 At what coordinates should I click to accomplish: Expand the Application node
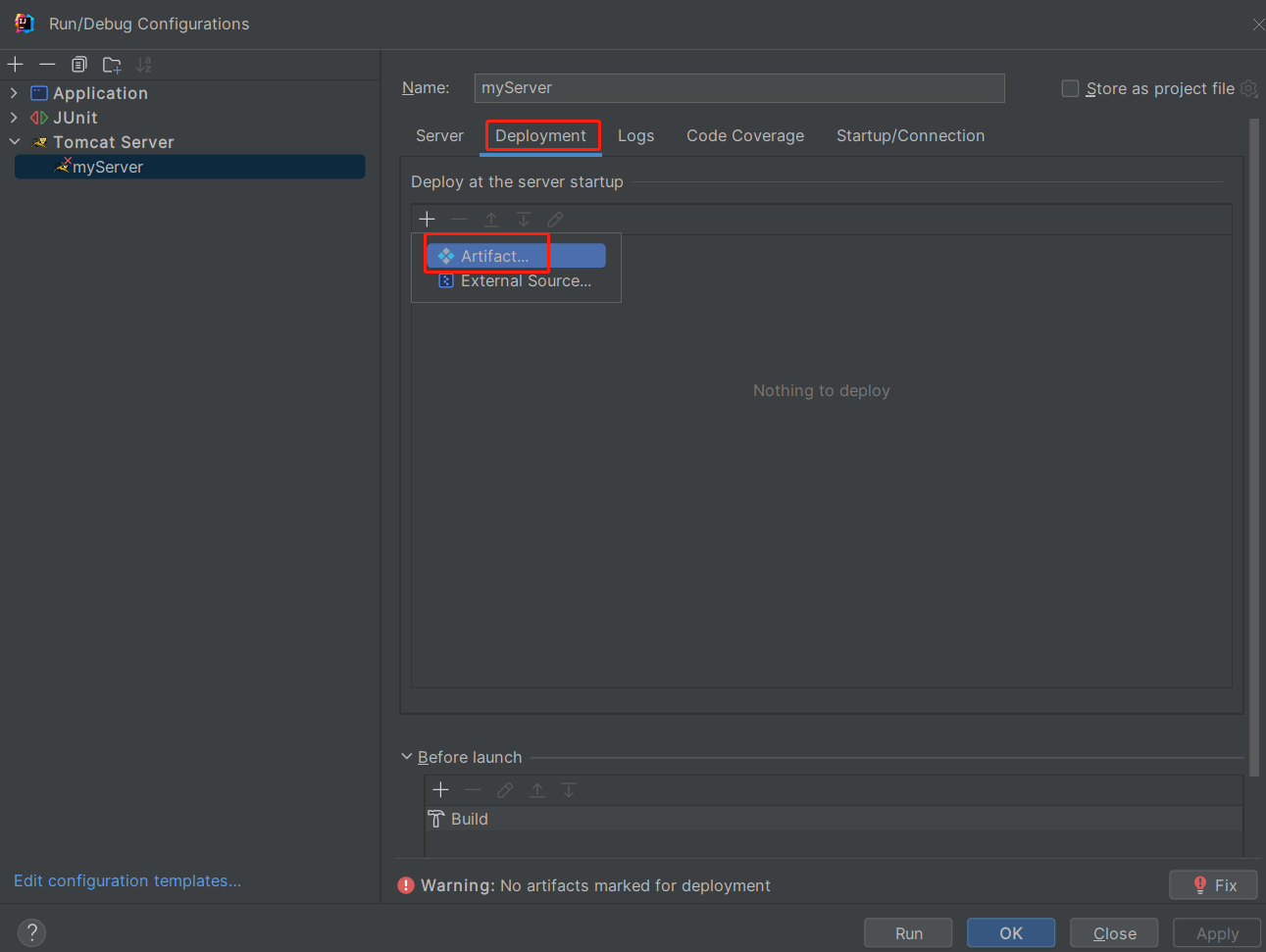point(14,93)
